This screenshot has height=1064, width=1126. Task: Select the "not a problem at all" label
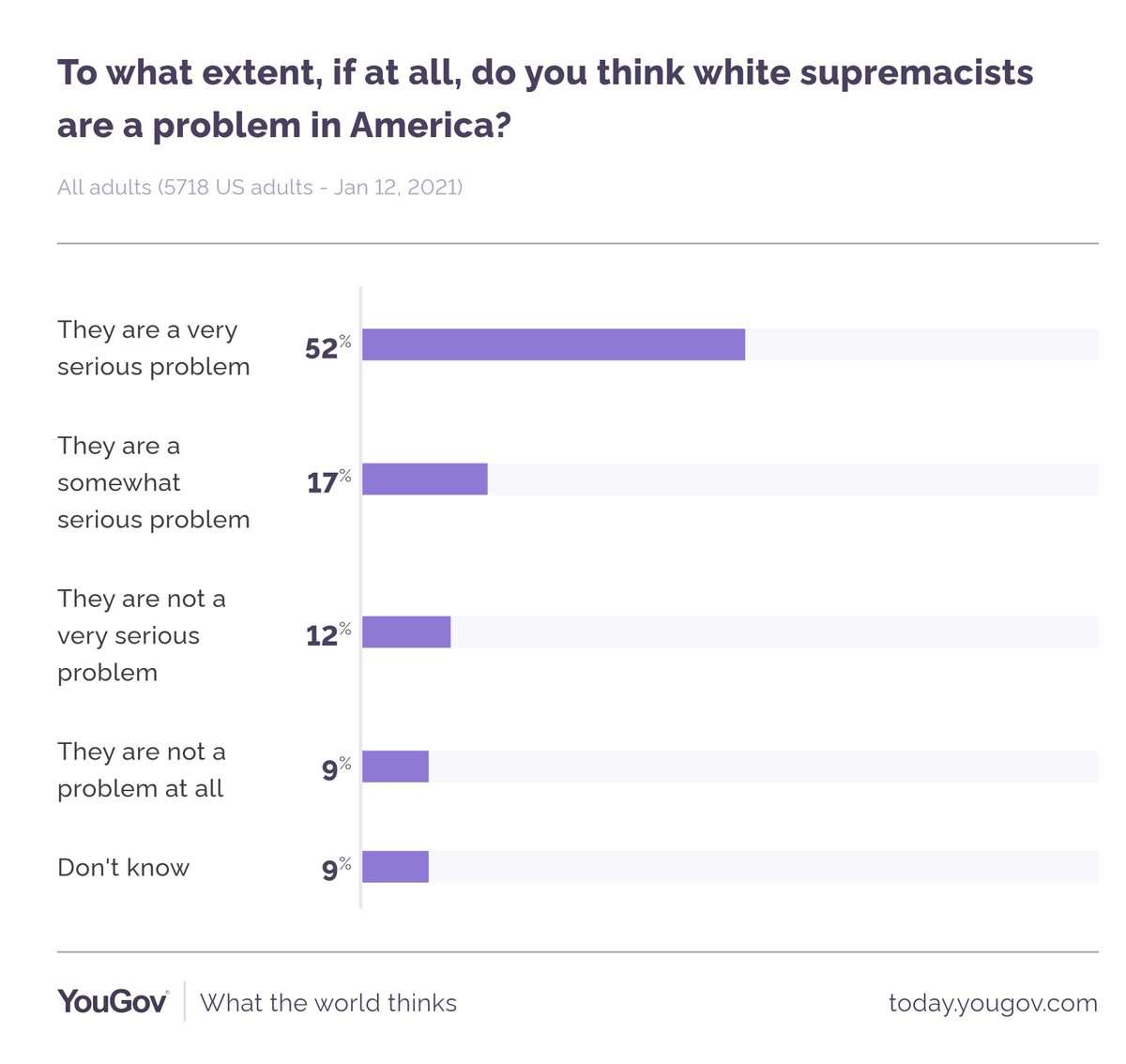pyautogui.click(x=142, y=769)
